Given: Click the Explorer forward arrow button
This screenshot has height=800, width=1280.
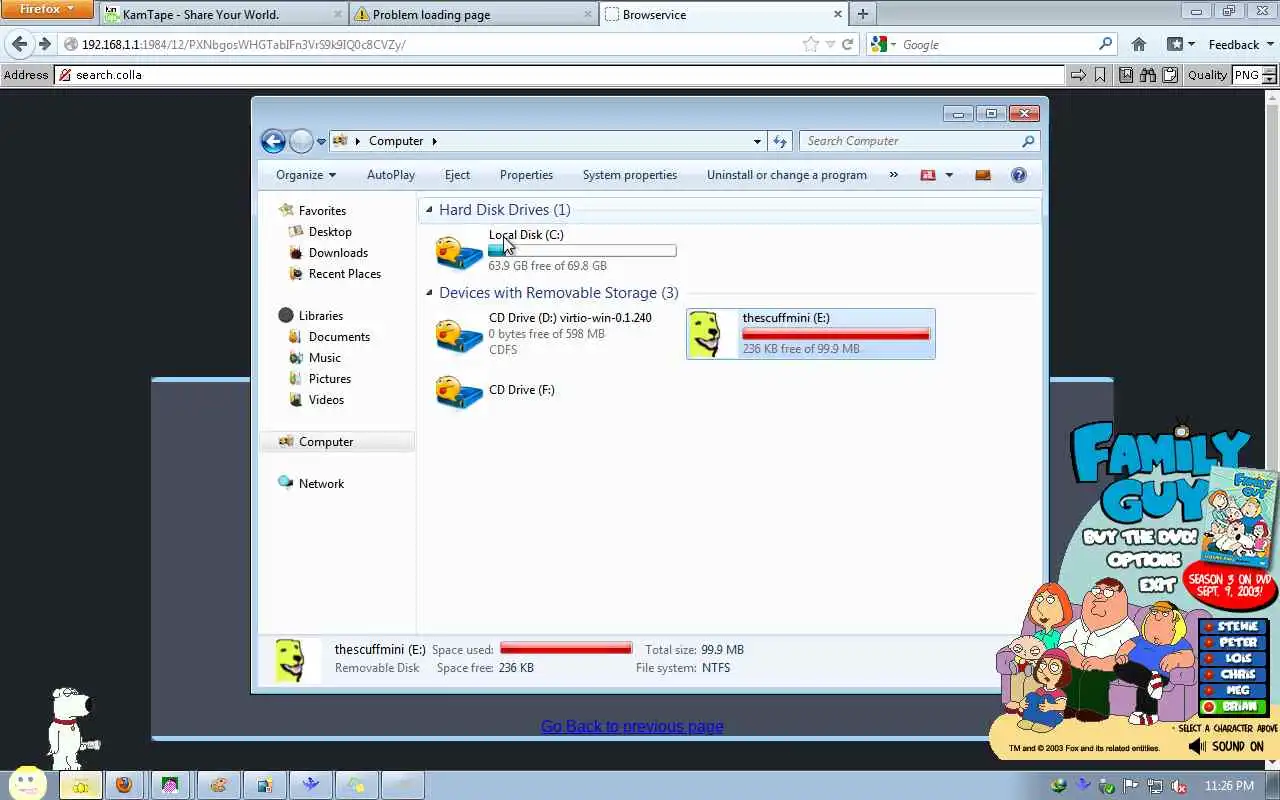Looking at the screenshot, I should [301, 141].
